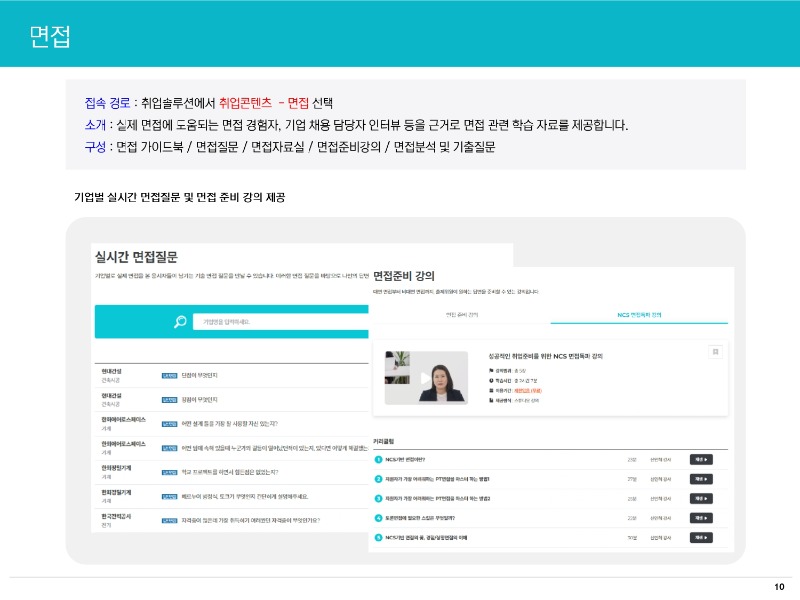
Task: Click numbered circle icon beside the 도론면접 lesson
Action: [376, 517]
